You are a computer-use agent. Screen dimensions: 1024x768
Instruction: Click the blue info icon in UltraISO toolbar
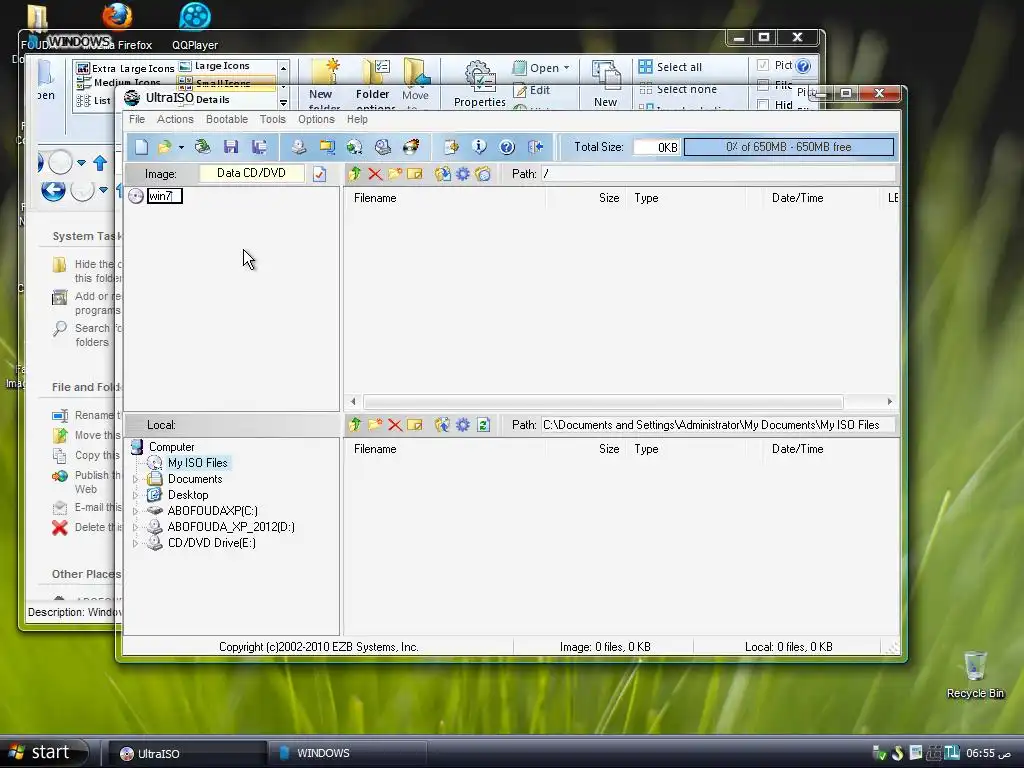click(479, 147)
